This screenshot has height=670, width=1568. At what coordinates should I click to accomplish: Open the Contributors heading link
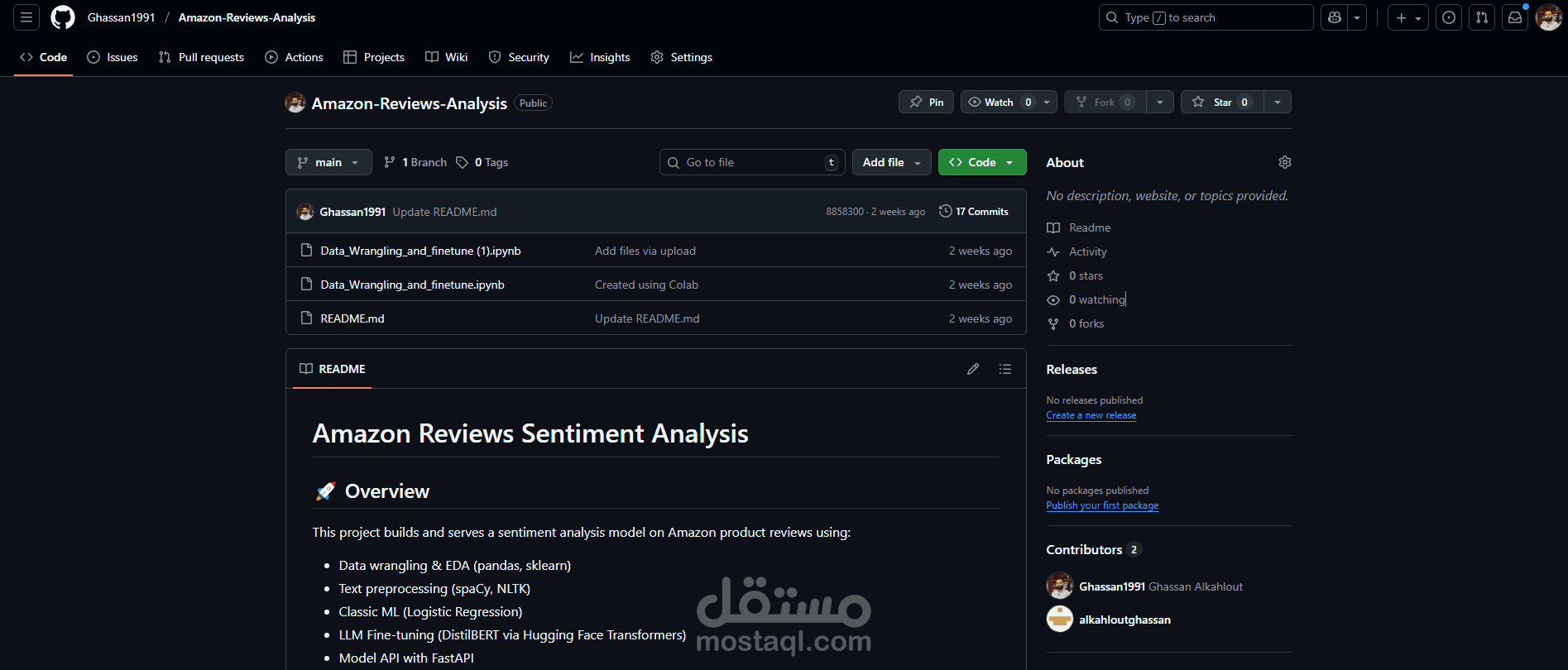pyautogui.click(x=1094, y=550)
